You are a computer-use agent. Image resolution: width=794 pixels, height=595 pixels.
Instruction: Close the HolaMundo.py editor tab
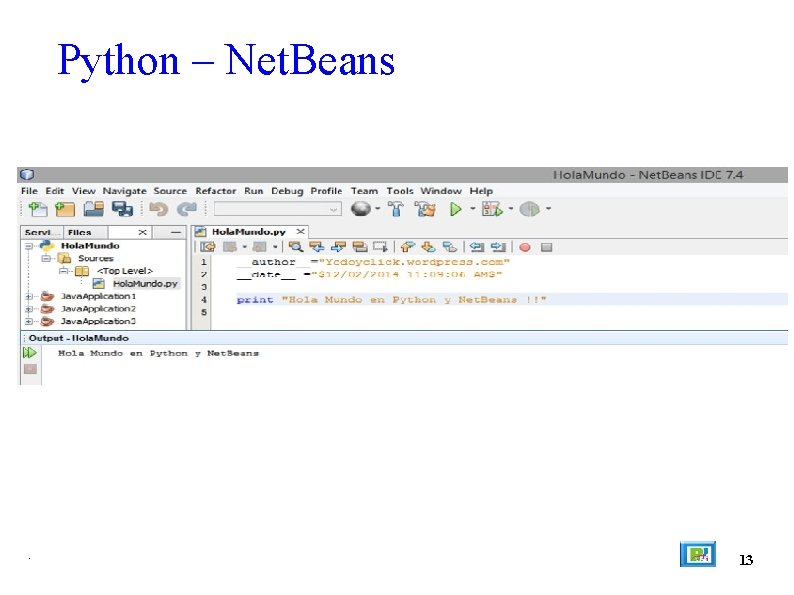point(301,231)
